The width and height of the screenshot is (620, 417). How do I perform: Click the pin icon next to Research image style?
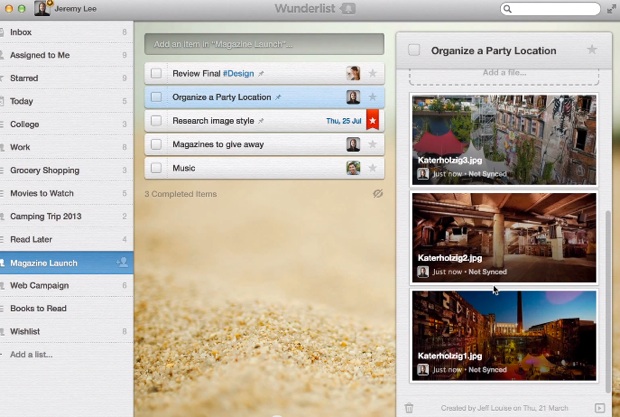[x=261, y=121]
